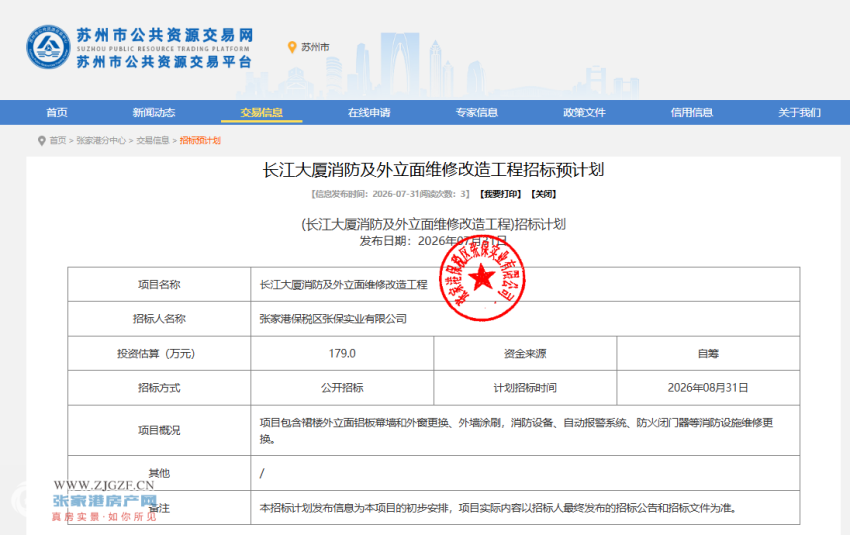The width and height of the screenshot is (850, 535).
Task: Click the 招标预计划 breadcrumb link
Action: pos(200,140)
